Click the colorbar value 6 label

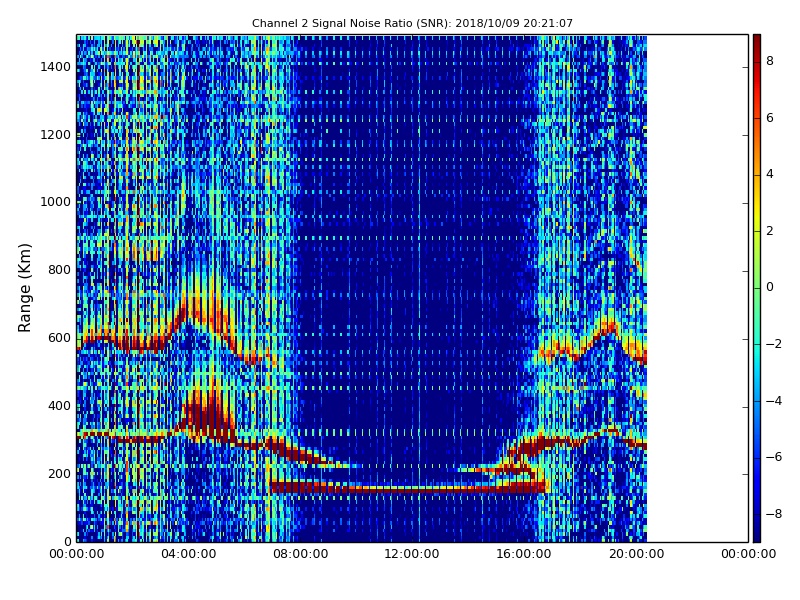[x=770, y=118]
